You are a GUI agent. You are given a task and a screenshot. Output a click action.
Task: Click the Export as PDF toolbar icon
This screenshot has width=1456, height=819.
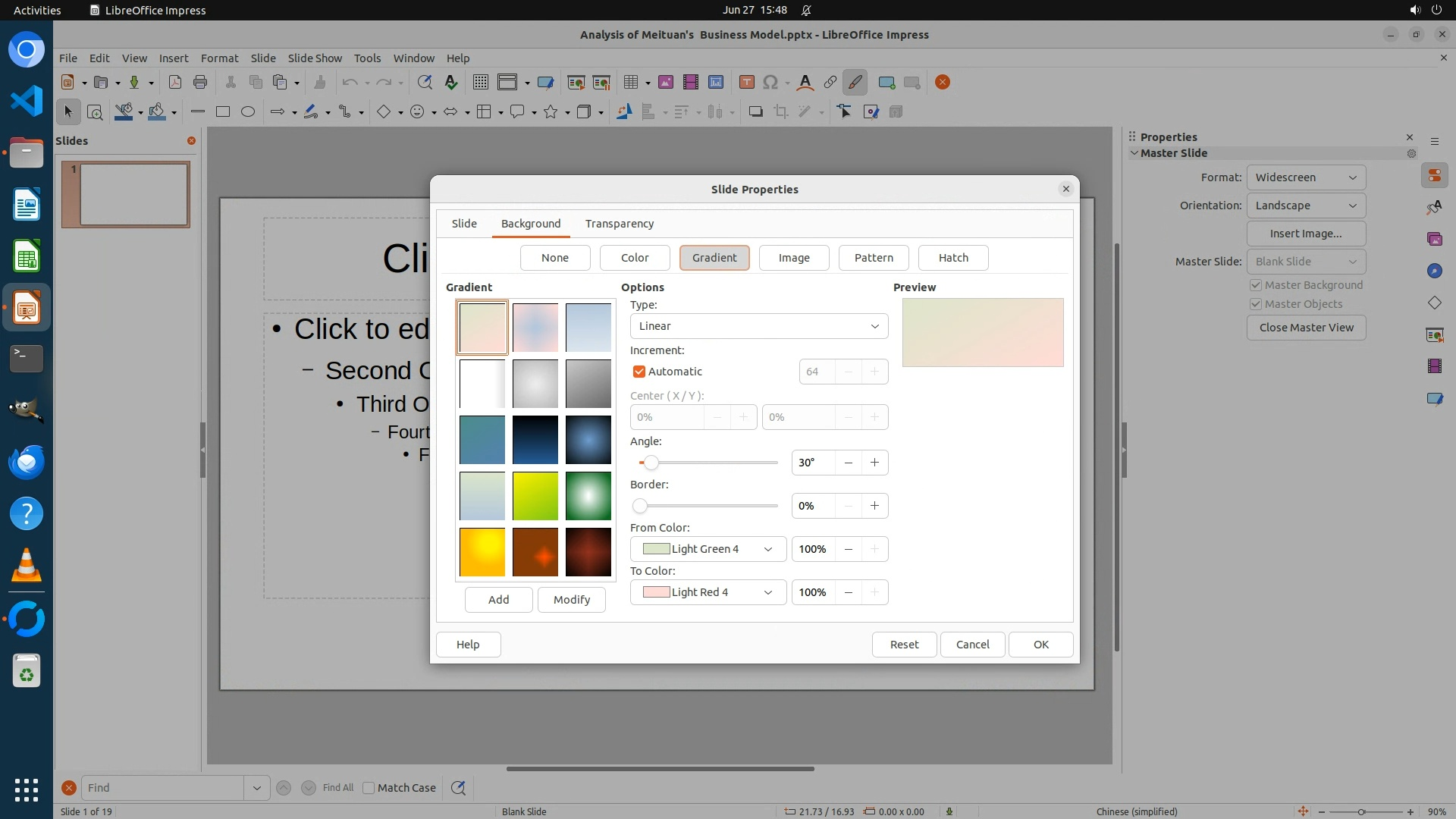click(x=175, y=83)
